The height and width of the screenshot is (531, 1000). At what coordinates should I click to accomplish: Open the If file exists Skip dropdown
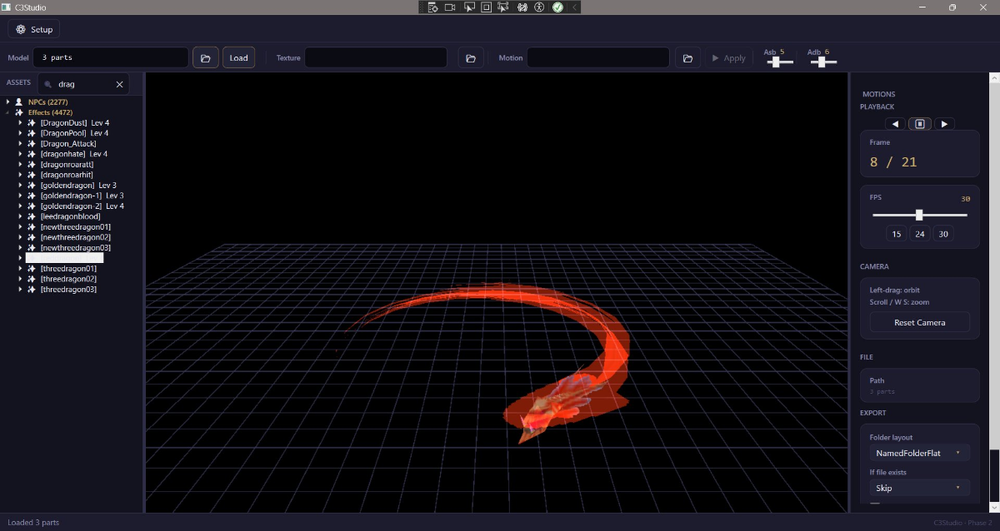(x=920, y=488)
